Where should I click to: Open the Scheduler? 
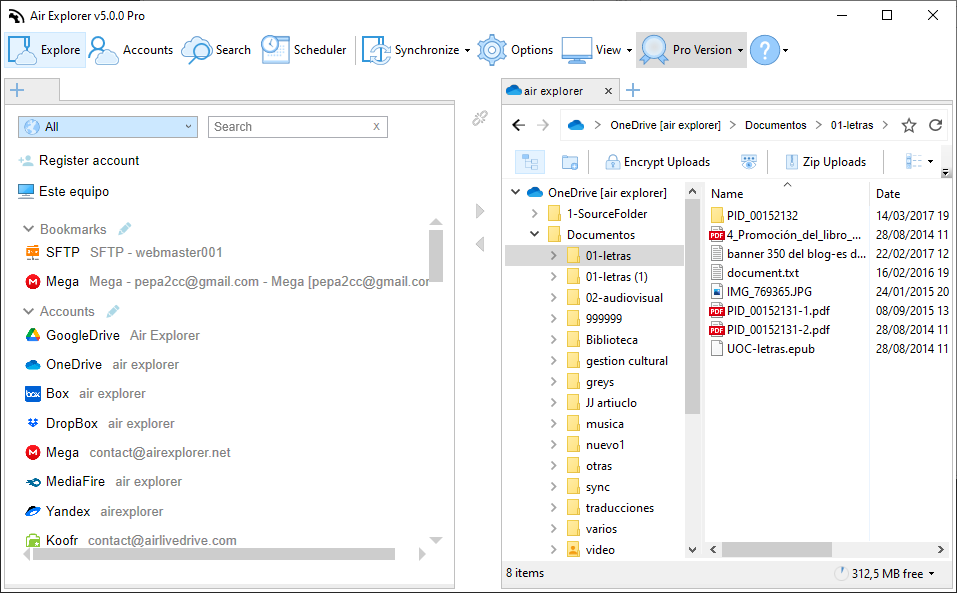click(x=304, y=50)
